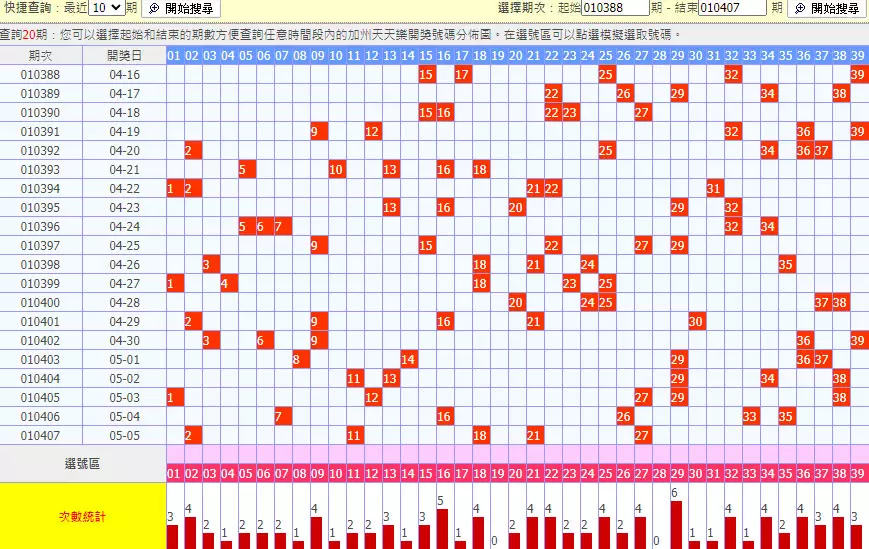The width and height of the screenshot is (869, 549).
Task: Pick number 29 in the 選號區 row
Action: (x=678, y=473)
